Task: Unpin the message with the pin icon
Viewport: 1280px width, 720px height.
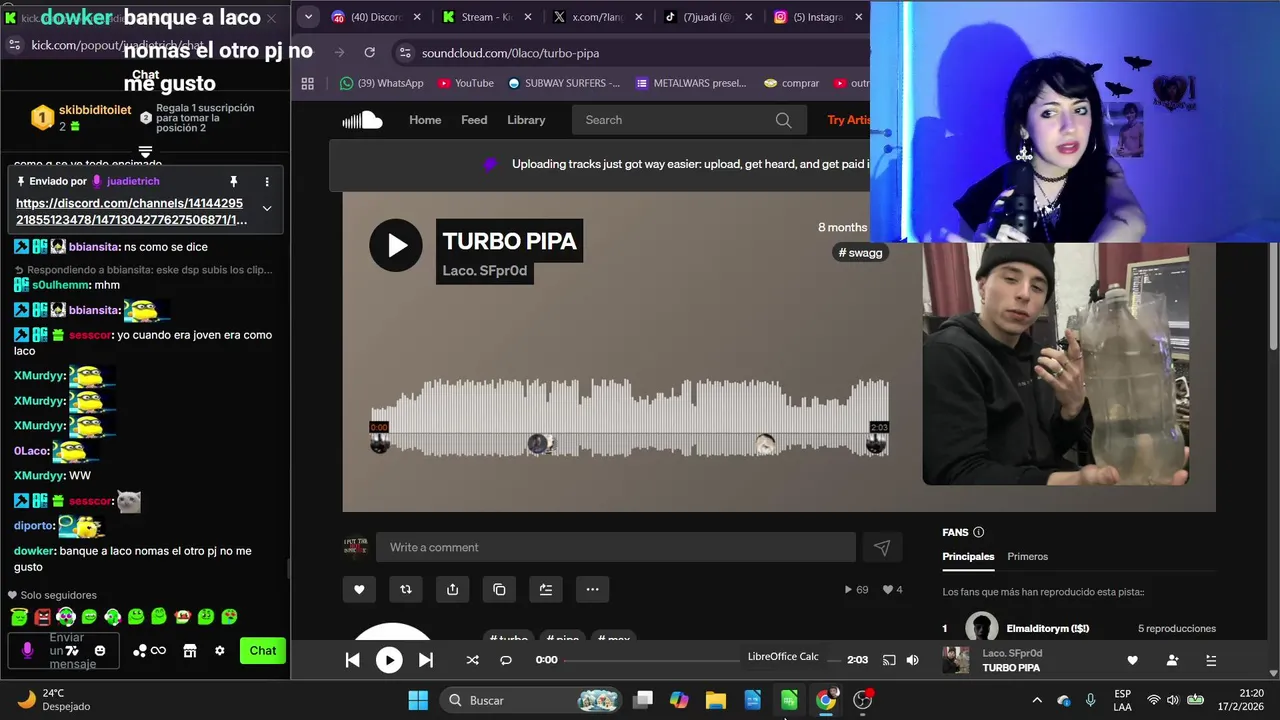Action: point(234,181)
